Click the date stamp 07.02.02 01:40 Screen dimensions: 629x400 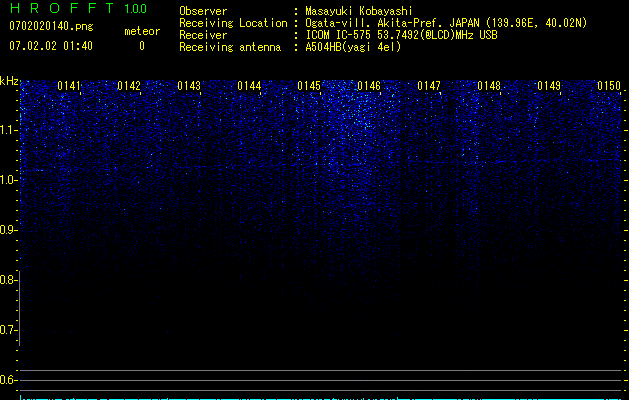tap(51, 46)
